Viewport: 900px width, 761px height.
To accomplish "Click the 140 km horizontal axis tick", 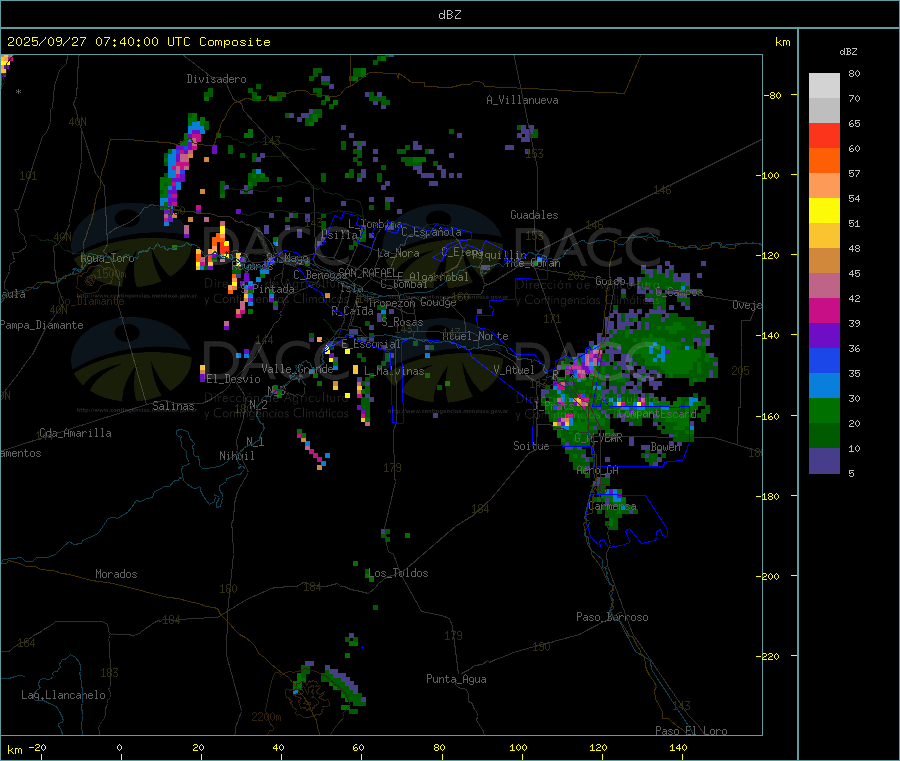I will (678, 748).
